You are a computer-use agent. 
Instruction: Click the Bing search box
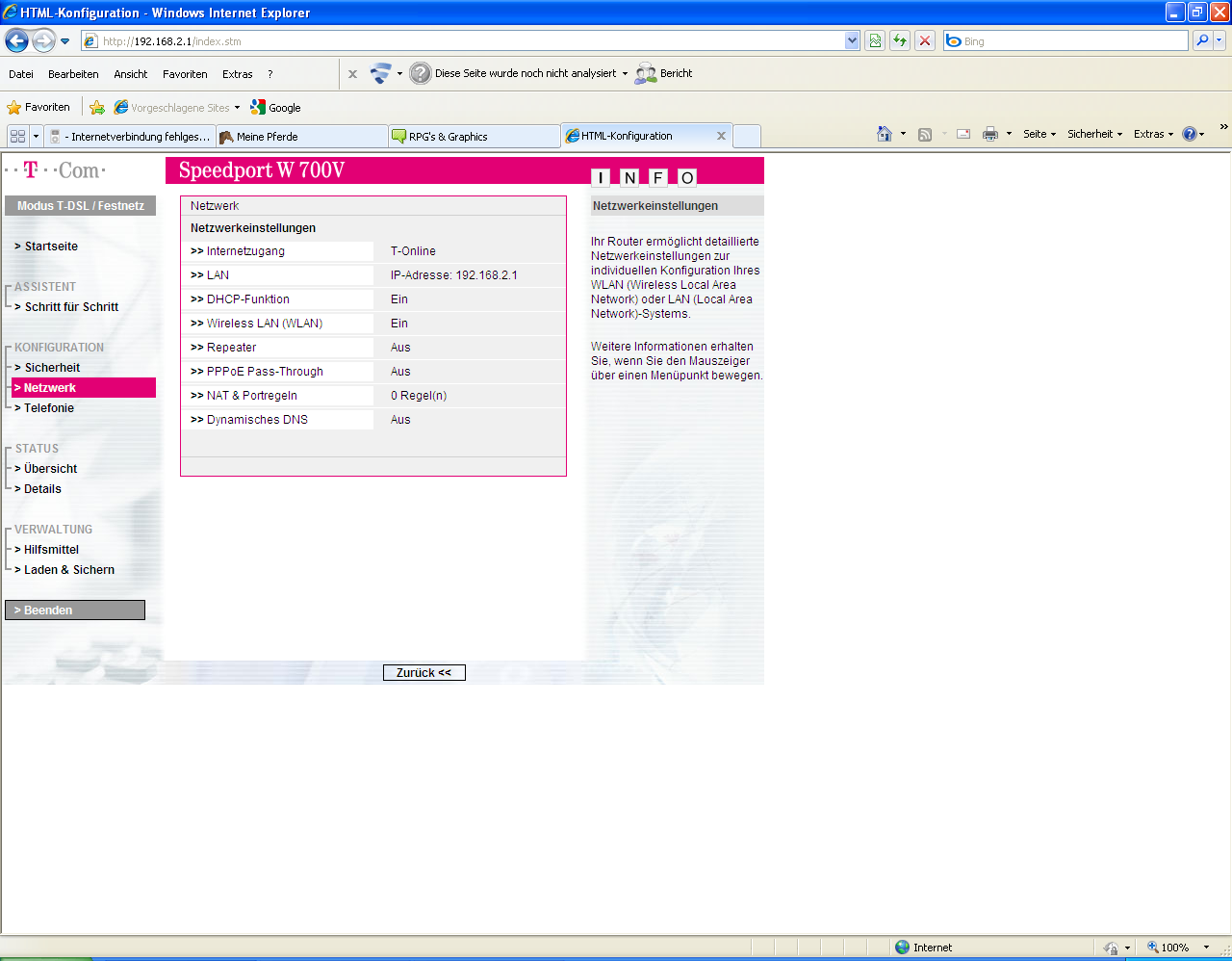click(x=1065, y=41)
